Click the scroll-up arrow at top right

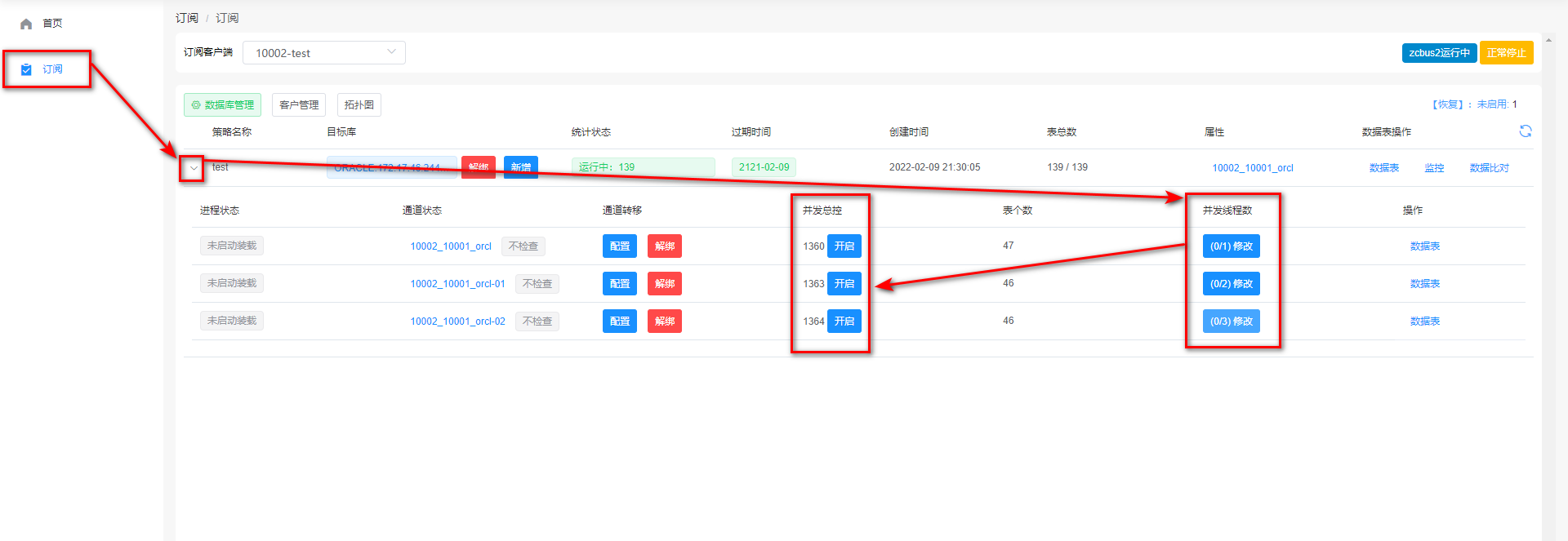[x=1548, y=39]
